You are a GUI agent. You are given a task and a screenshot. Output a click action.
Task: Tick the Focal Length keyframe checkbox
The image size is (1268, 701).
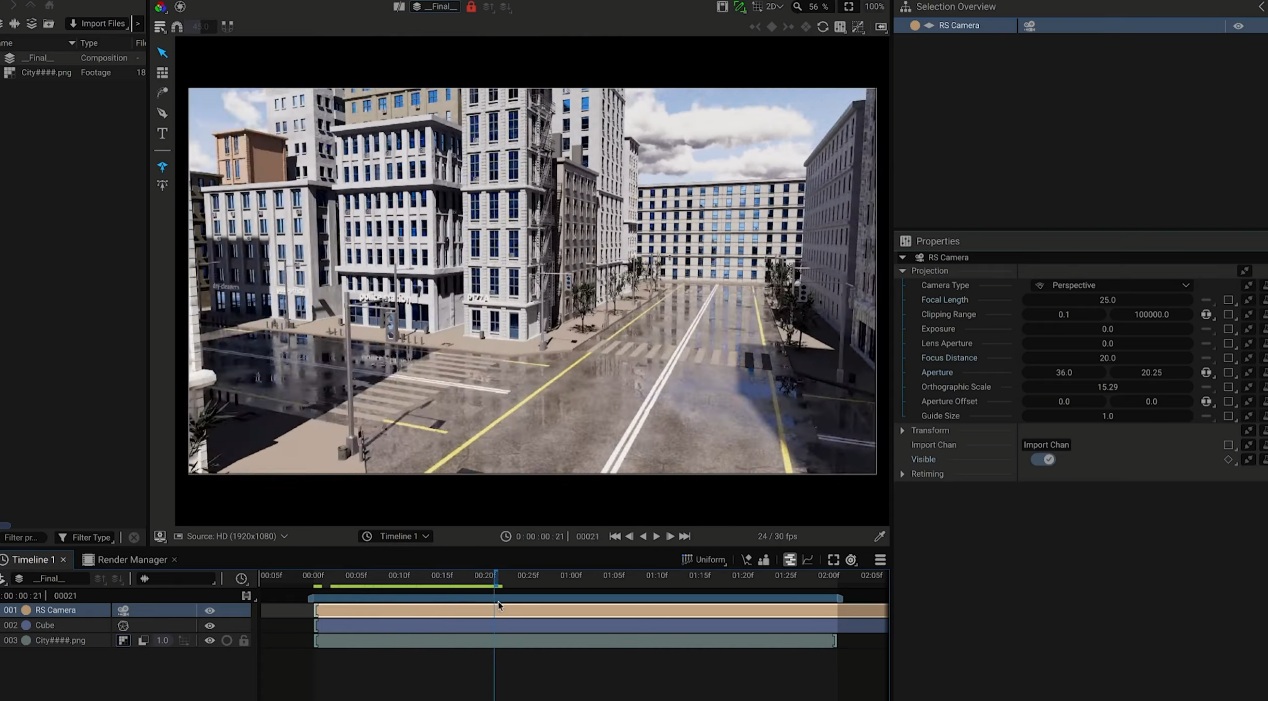1228,300
